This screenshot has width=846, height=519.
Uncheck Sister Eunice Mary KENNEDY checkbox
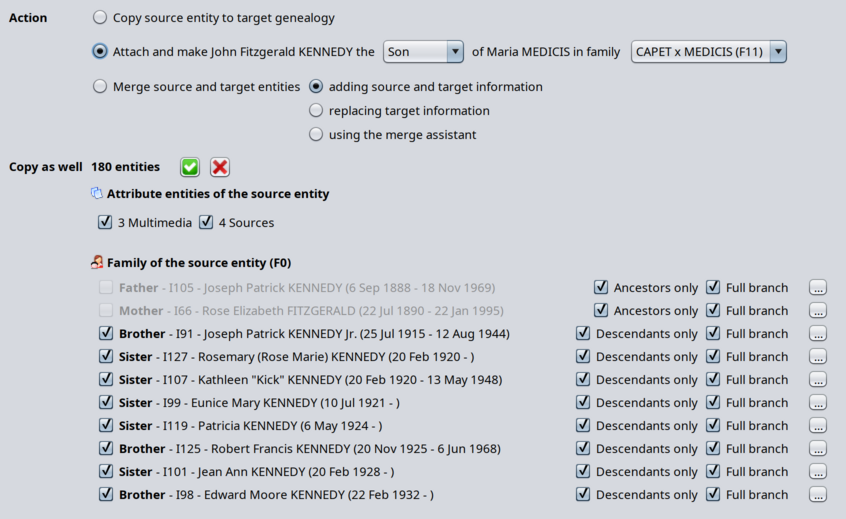(x=106, y=403)
